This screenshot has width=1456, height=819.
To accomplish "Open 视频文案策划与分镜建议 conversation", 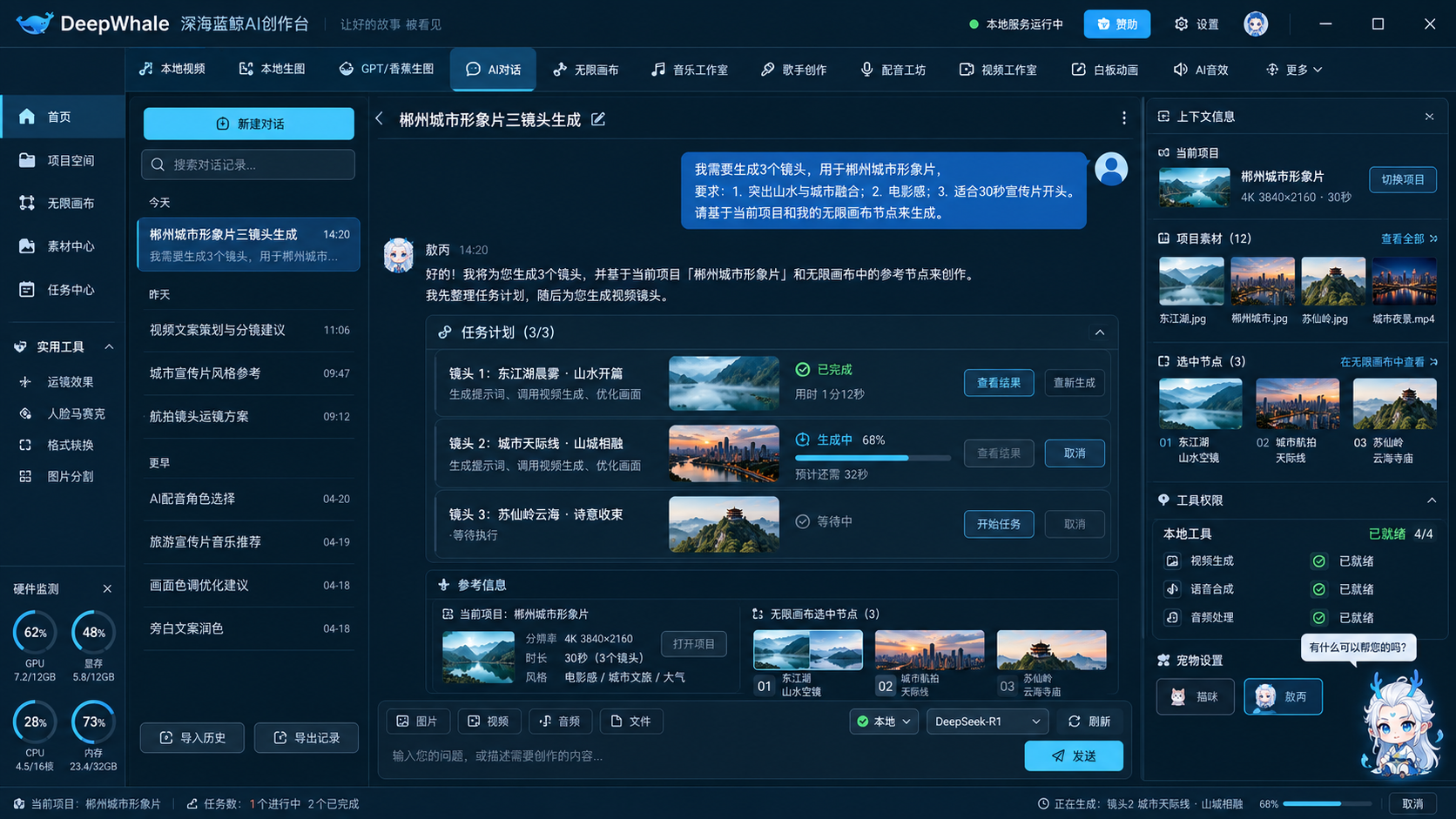I will pyautogui.click(x=249, y=331).
